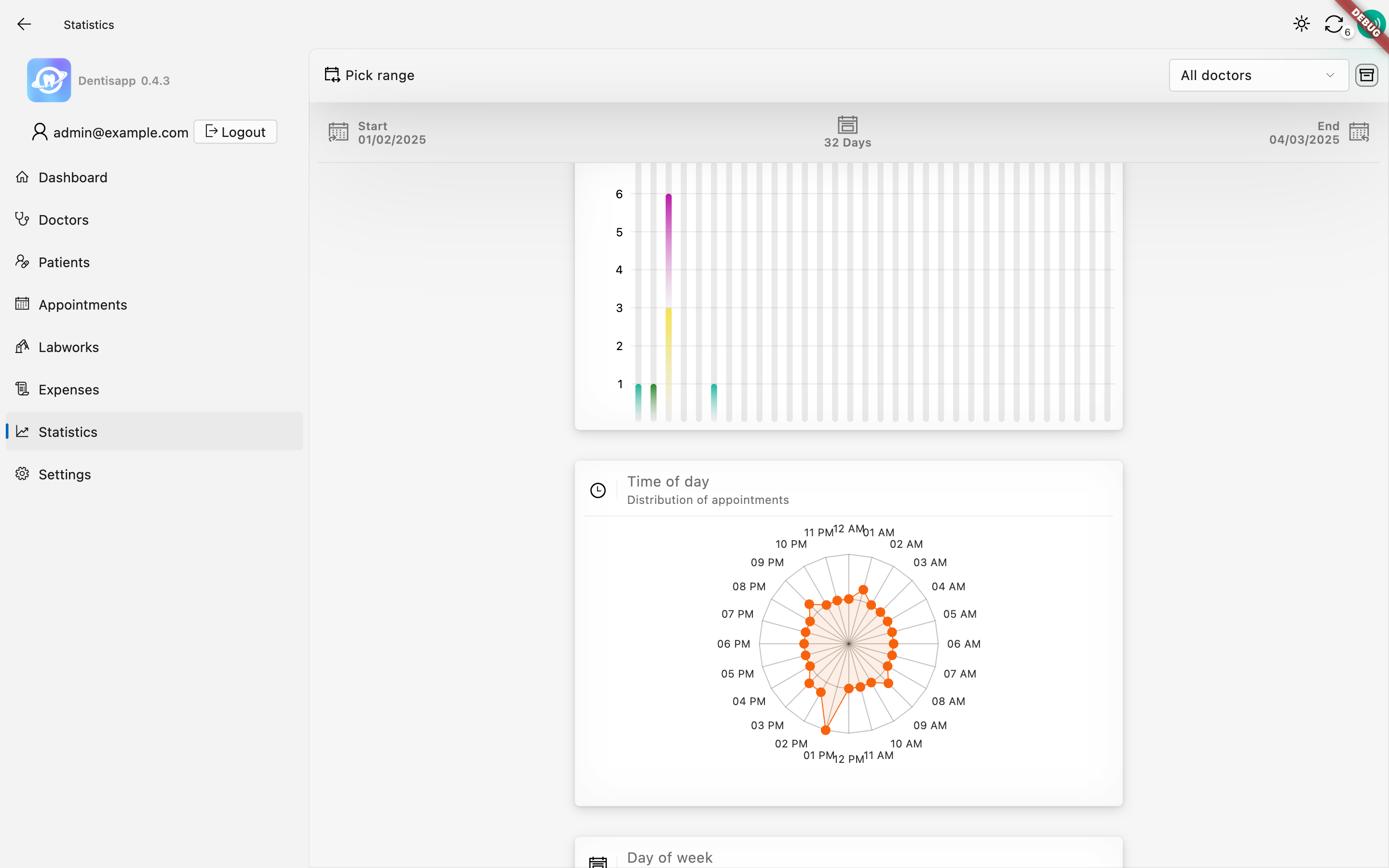Click the End date calendar icon
Screen dimensions: 1389x868
point(1359,132)
